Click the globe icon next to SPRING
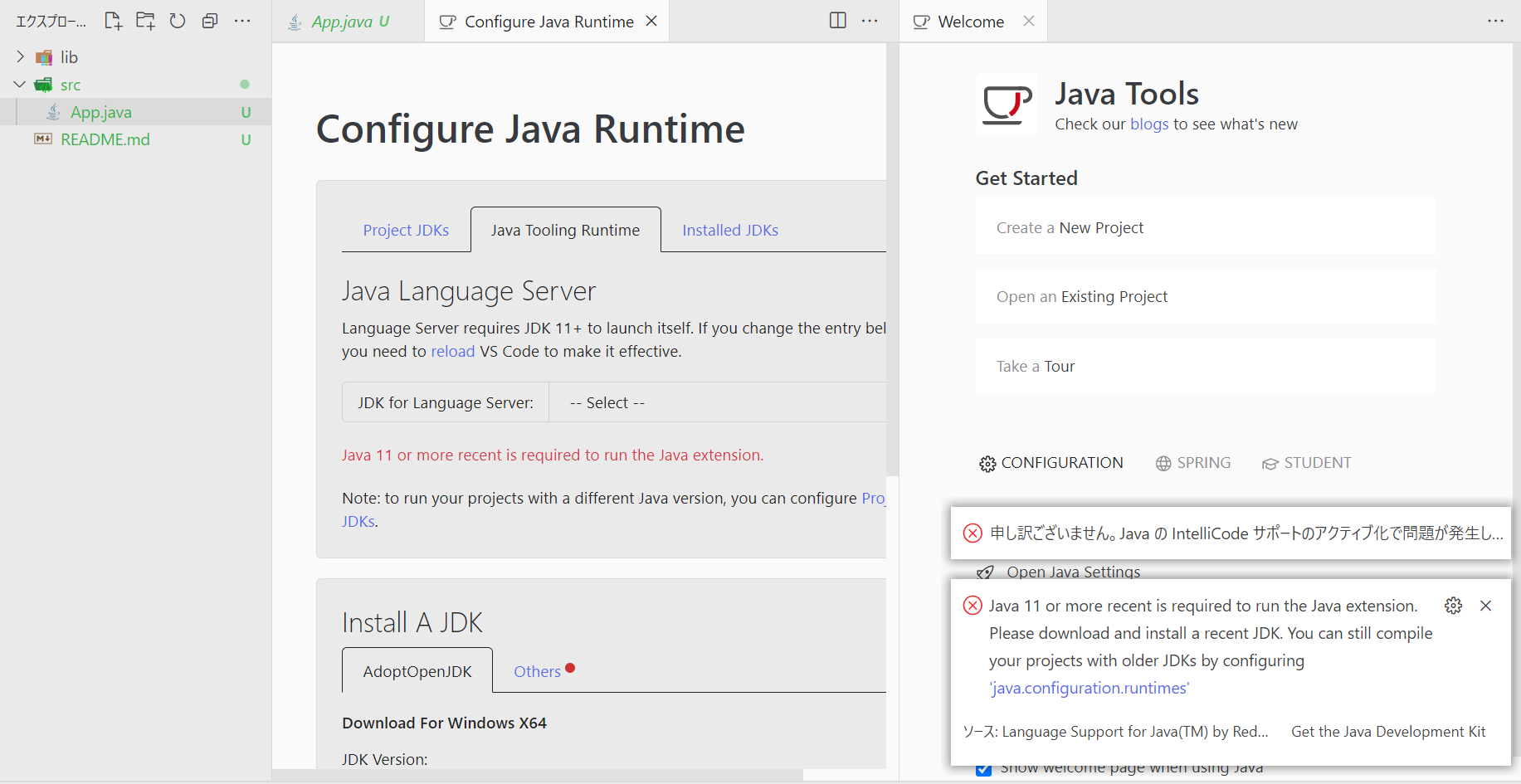 pos(1163,463)
